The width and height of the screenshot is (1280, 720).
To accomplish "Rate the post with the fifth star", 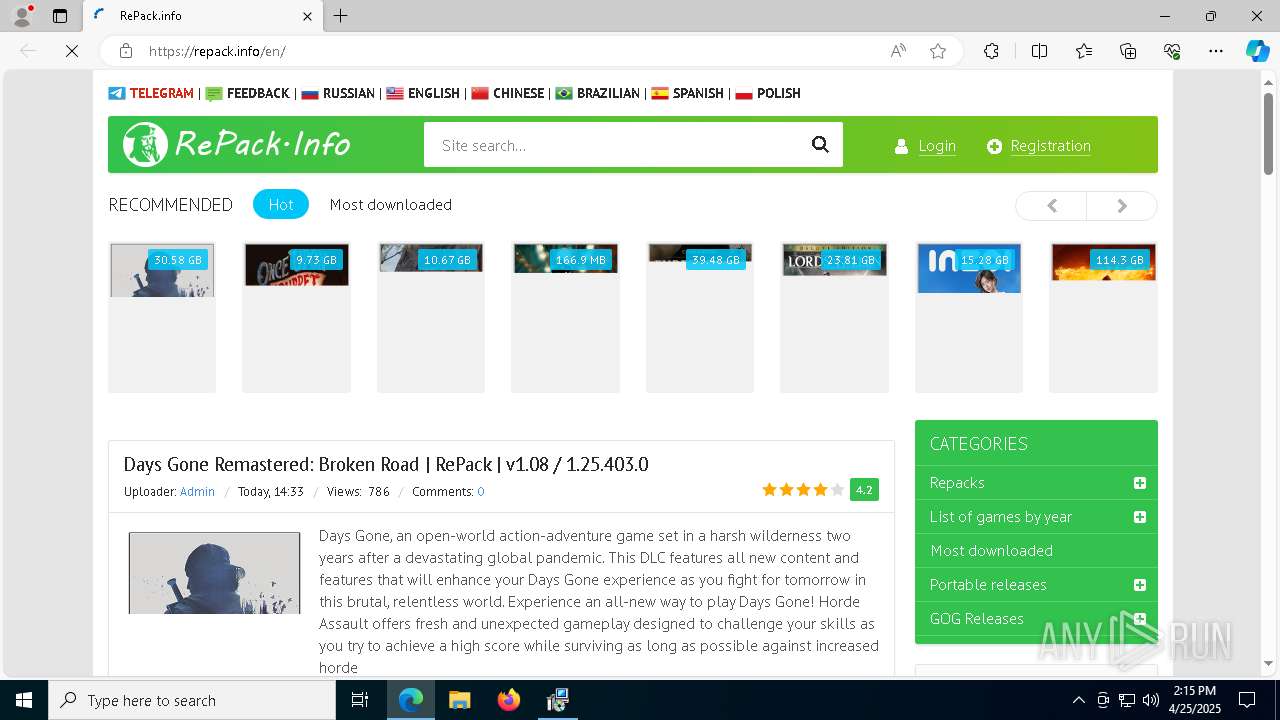I will point(837,489).
